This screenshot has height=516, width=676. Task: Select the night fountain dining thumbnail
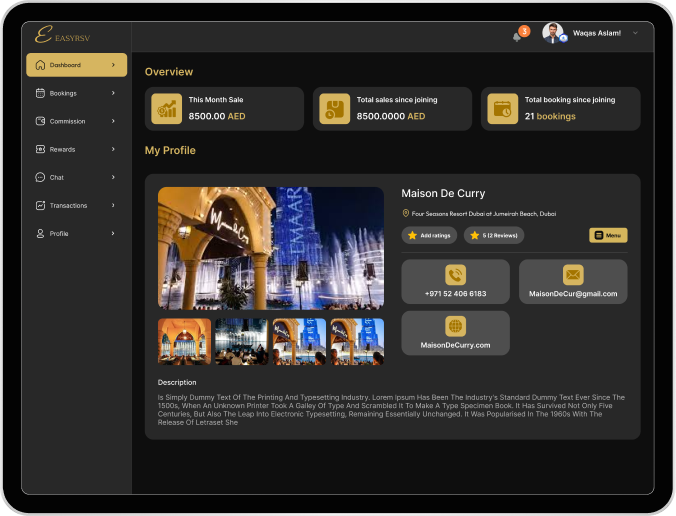[242, 341]
